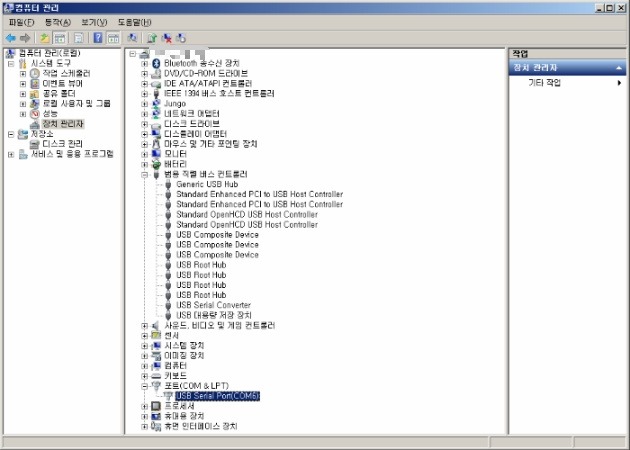Click the 디스크 관리 icon
This screenshot has width=630, height=450.
pyautogui.click(x=35, y=144)
